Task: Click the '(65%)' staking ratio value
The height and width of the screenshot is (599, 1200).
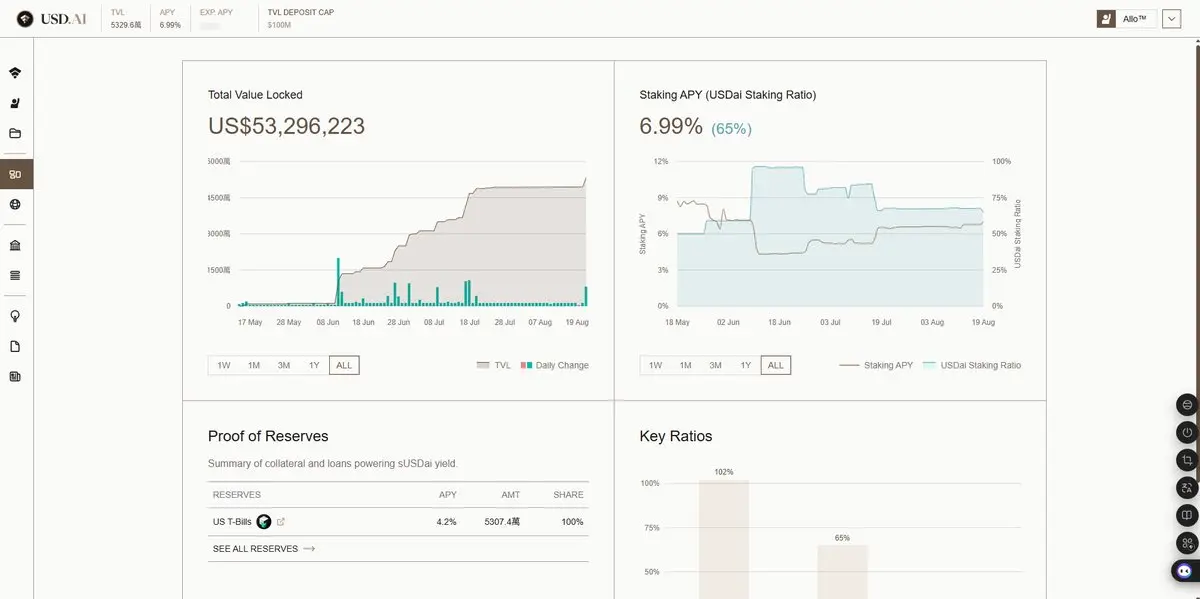Action: (731, 129)
